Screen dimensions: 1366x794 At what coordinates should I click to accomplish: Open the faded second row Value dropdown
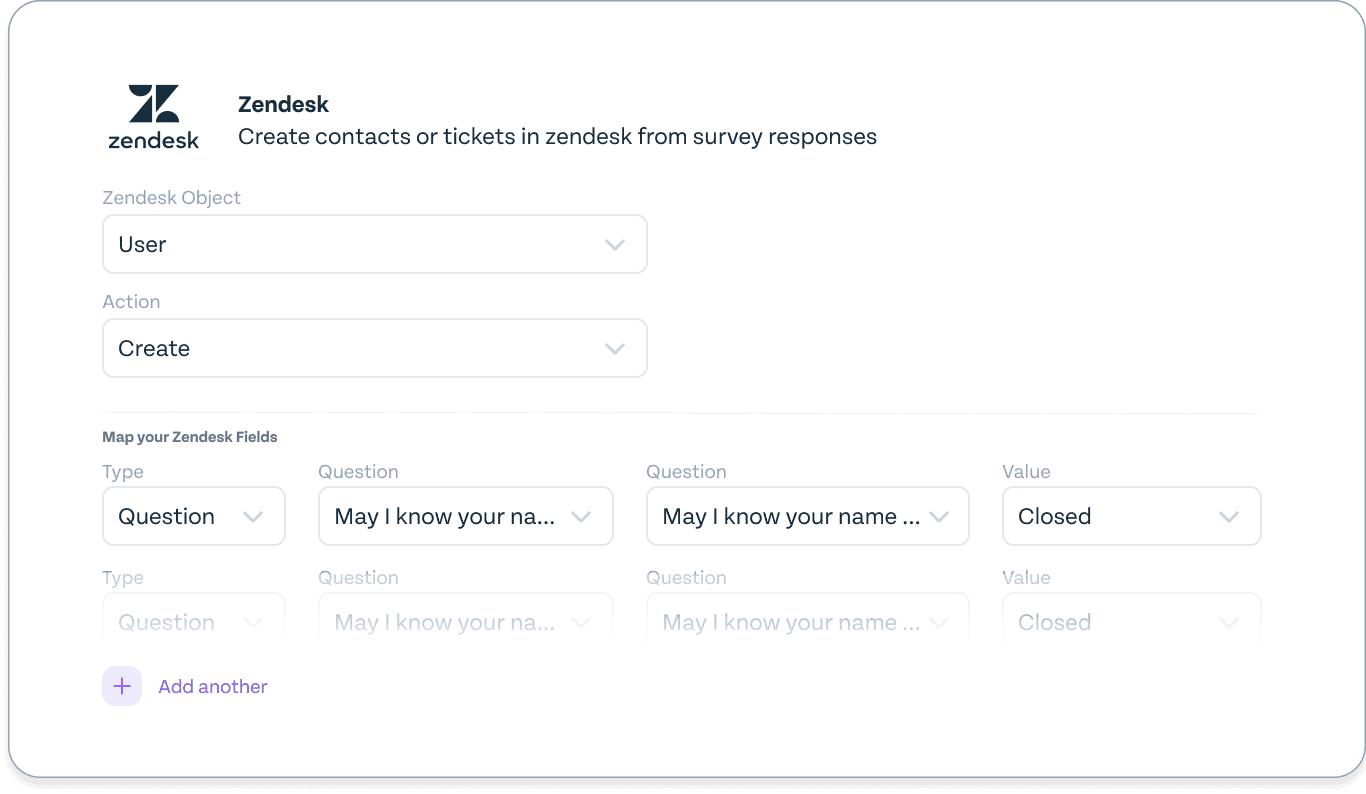coord(1132,619)
